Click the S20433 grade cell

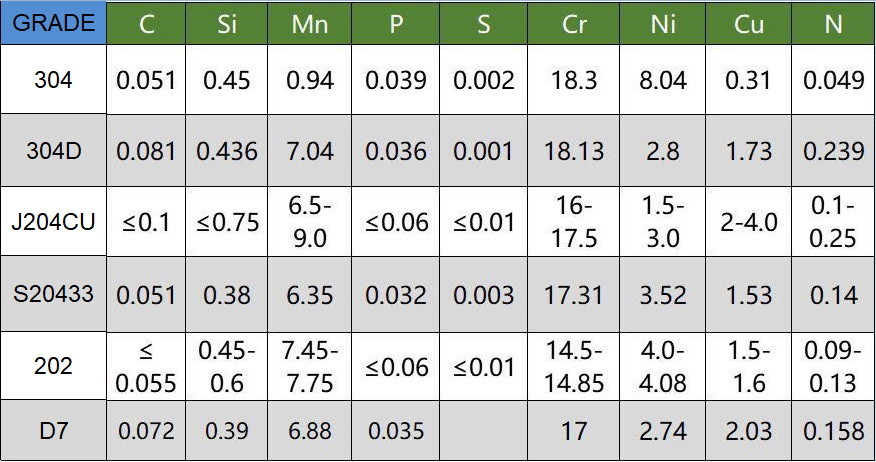[x=53, y=294]
